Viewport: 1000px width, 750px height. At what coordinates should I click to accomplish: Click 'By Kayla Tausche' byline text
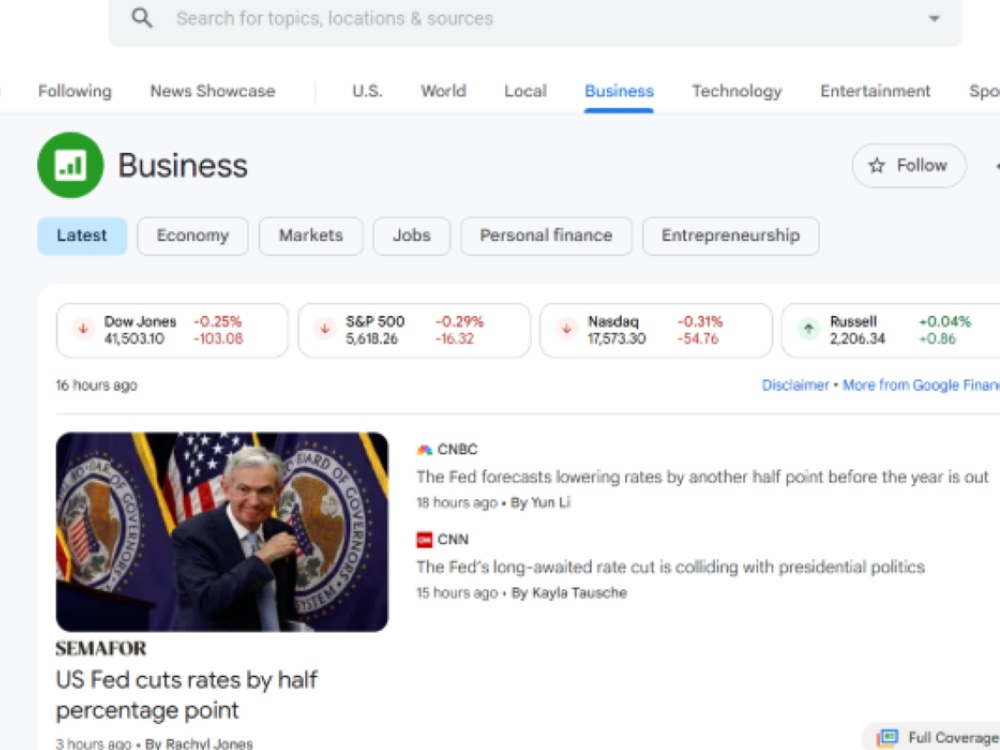click(x=569, y=593)
